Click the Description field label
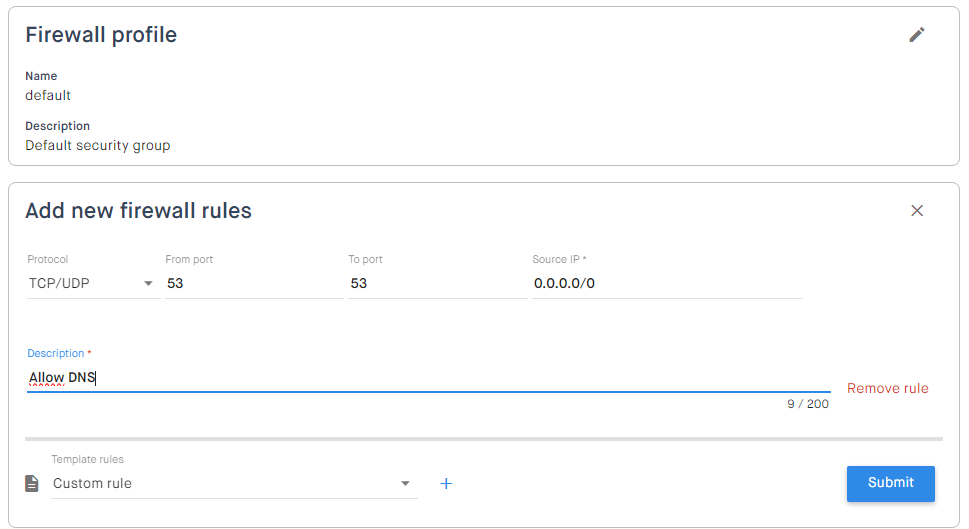The width and height of the screenshot is (969, 529). pos(56,353)
